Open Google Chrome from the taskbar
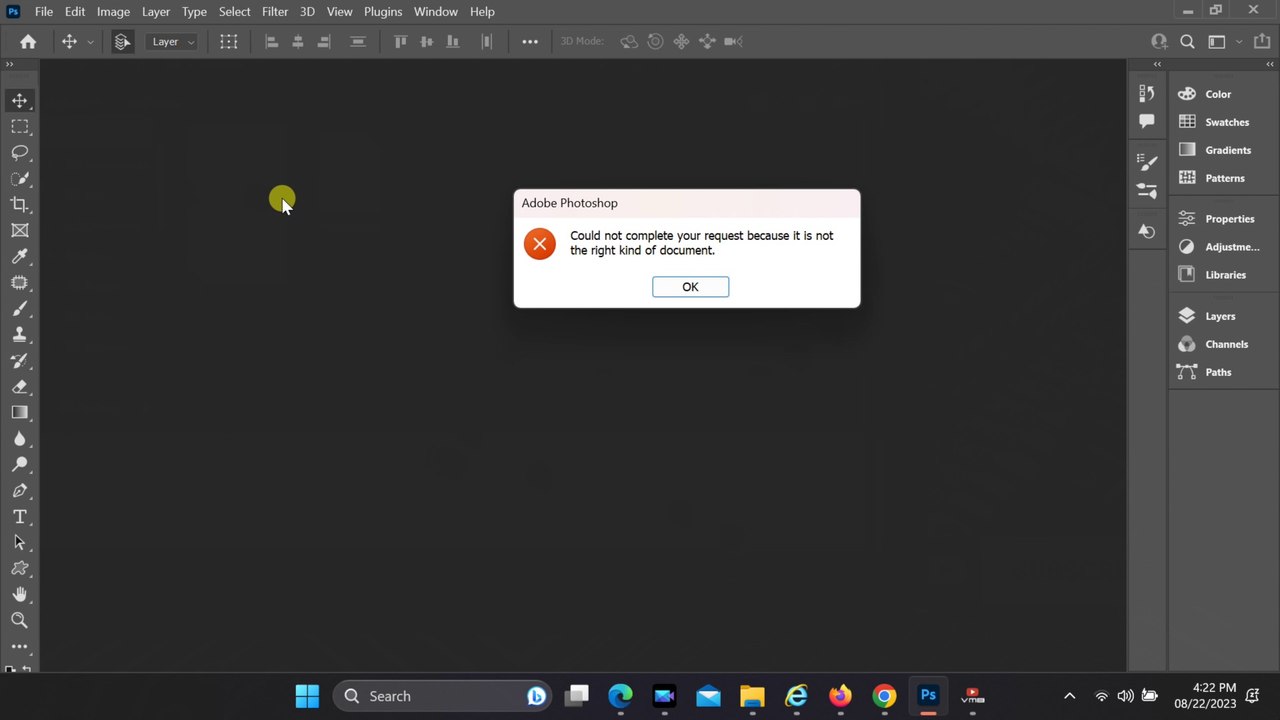1280x720 pixels. [x=884, y=696]
